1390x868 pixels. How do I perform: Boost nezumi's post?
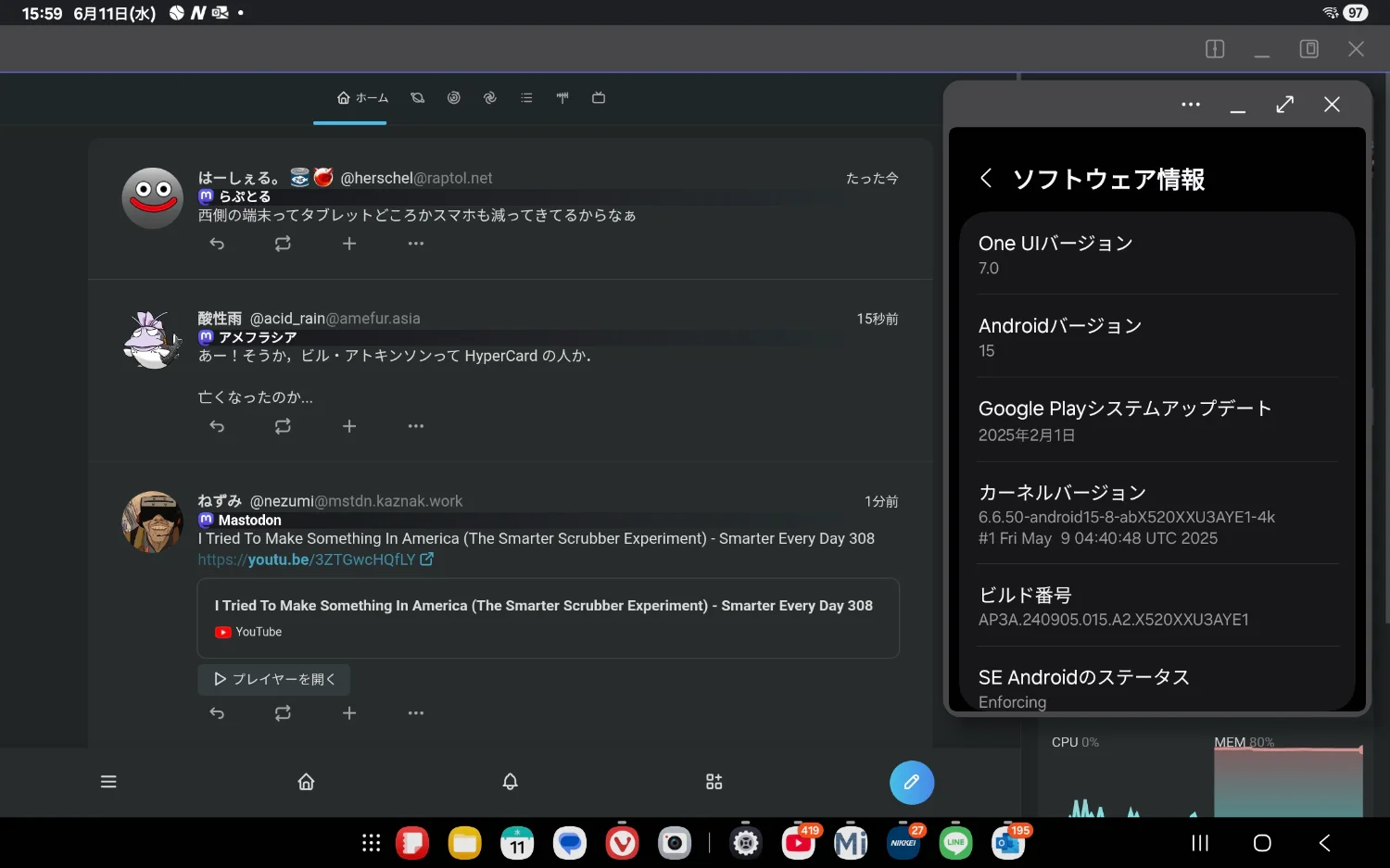pyautogui.click(x=283, y=713)
